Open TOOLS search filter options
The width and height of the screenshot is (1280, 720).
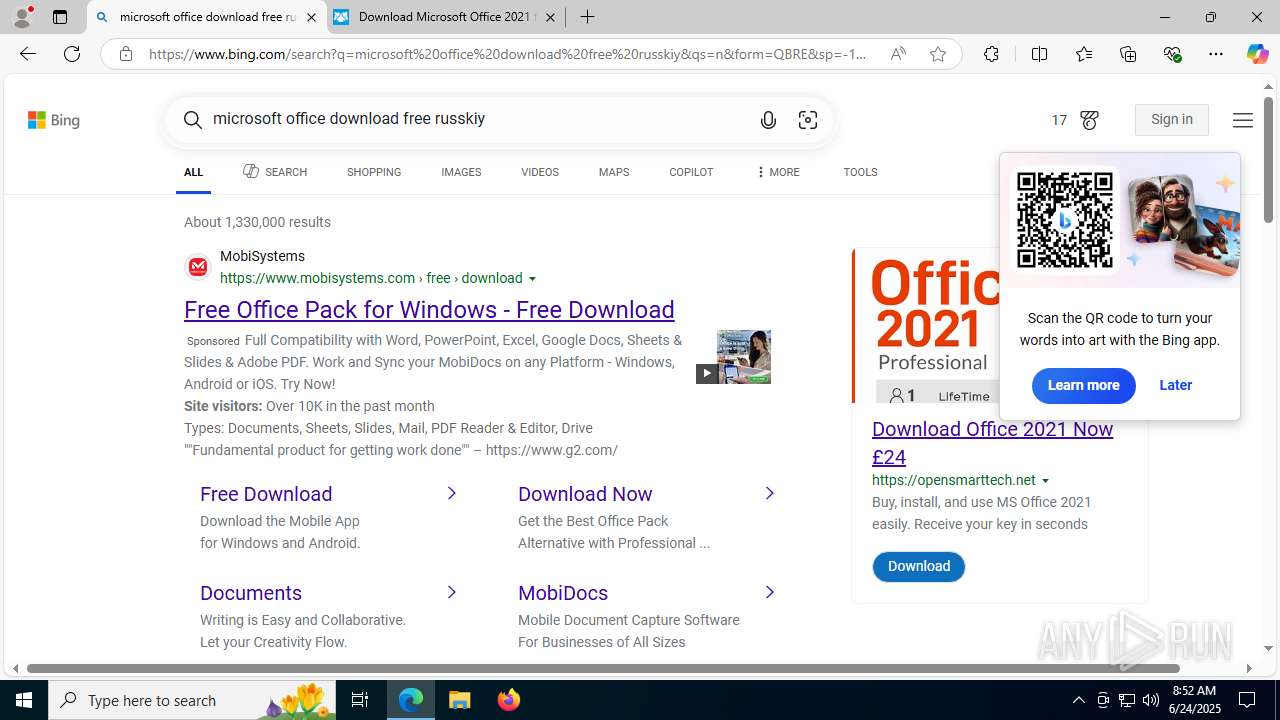pos(860,172)
